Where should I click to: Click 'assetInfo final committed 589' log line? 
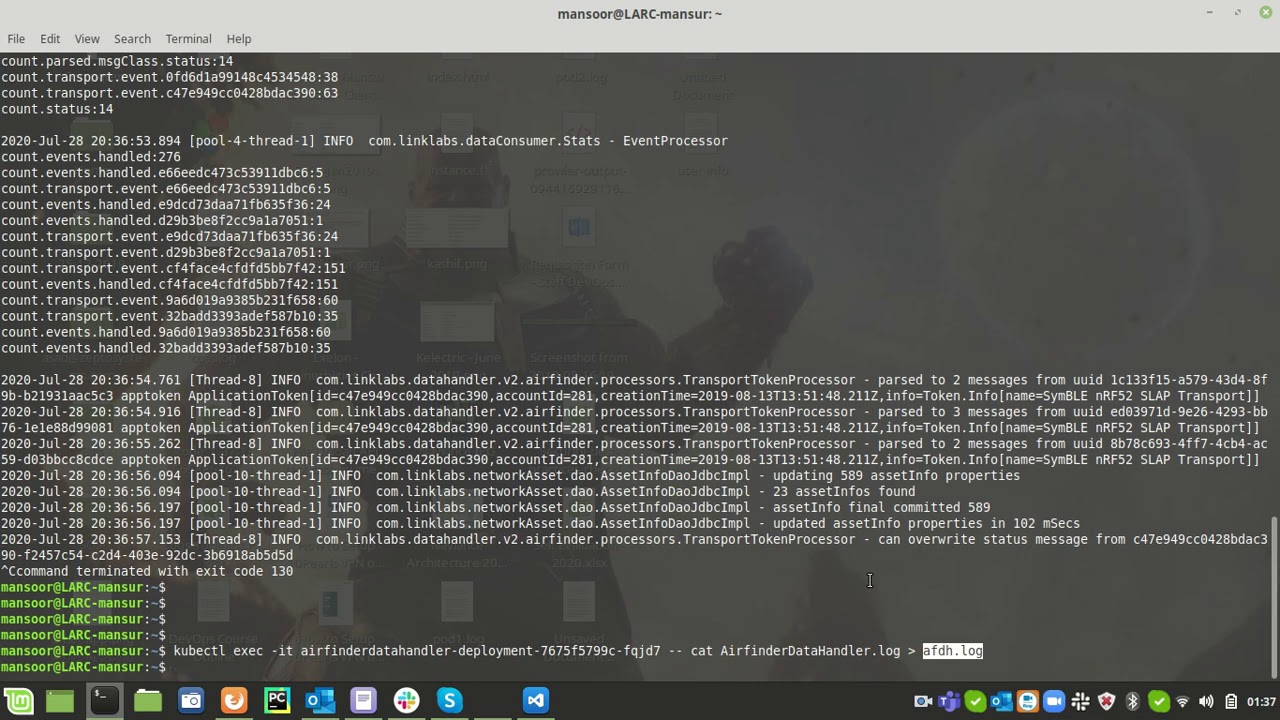pyautogui.click(x=496, y=508)
